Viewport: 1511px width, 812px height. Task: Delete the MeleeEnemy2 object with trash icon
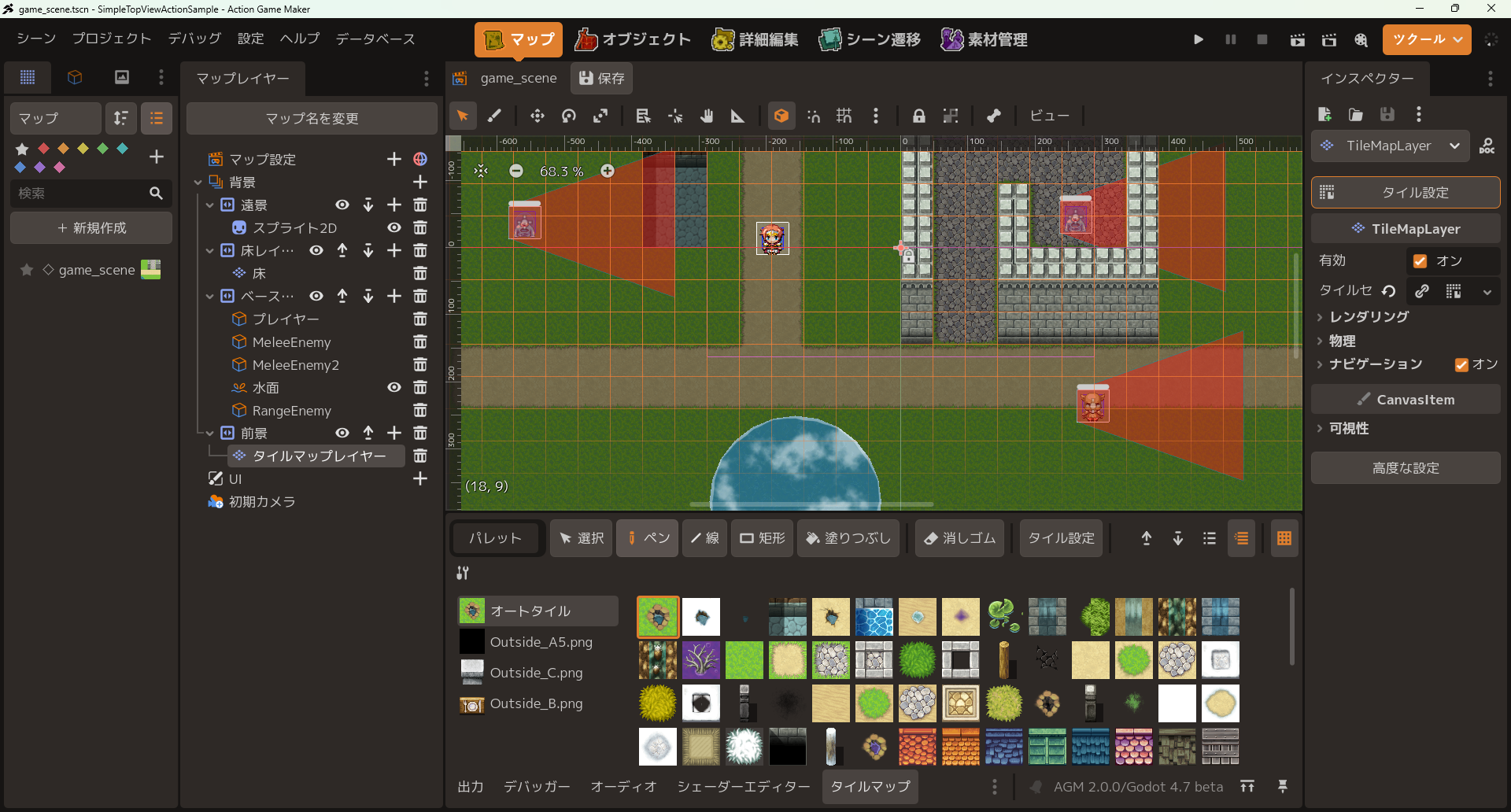(x=420, y=365)
